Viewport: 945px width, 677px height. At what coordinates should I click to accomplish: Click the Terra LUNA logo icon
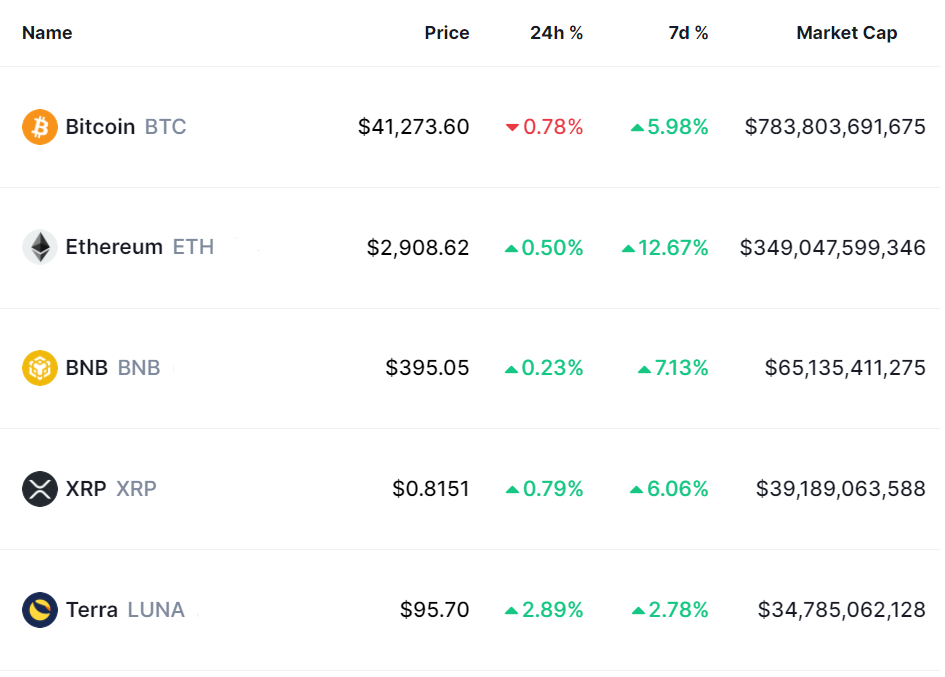[40, 609]
